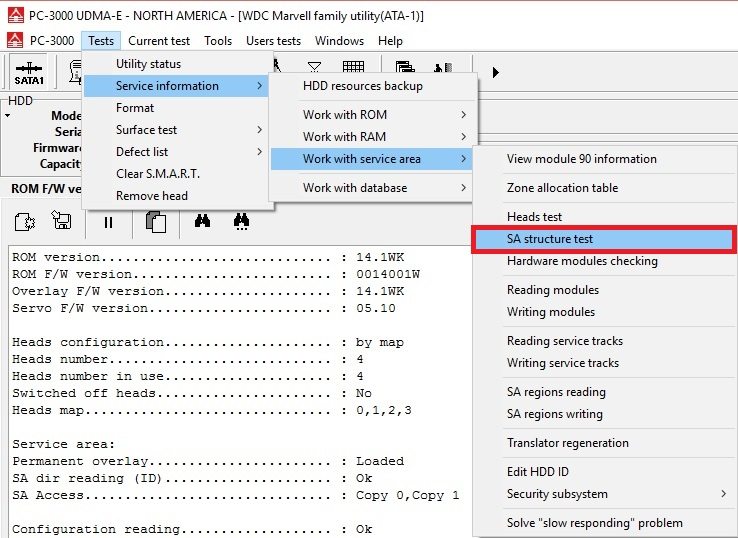Click the filter funnel toolbar icon

coord(314,67)
